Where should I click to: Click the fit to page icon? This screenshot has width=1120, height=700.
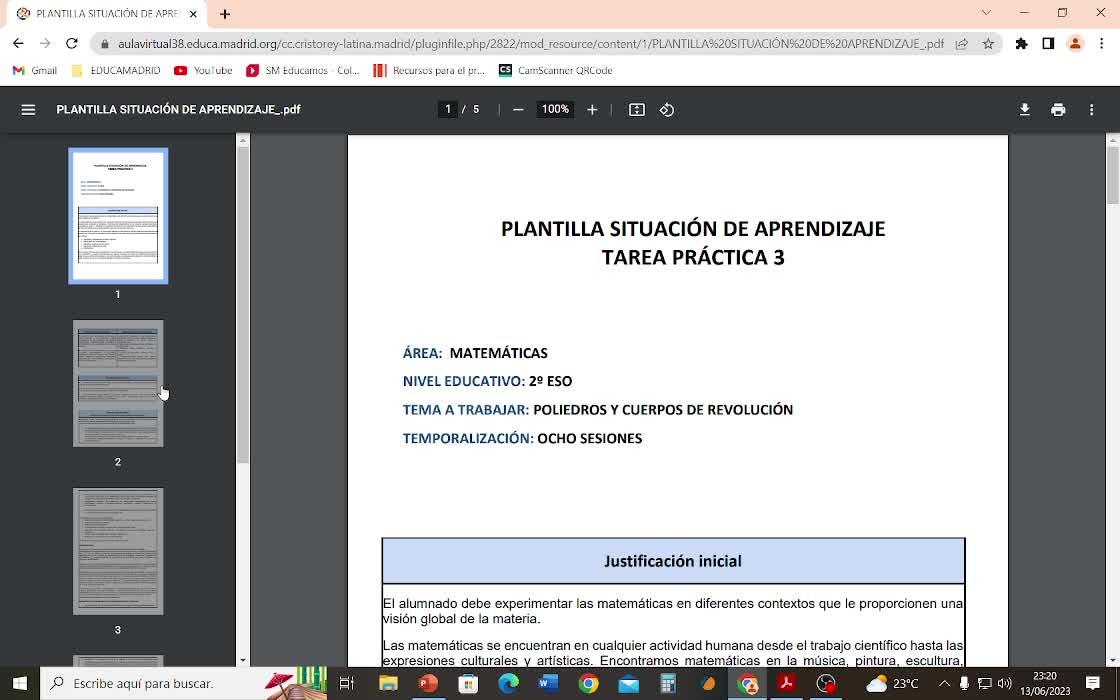pos(636,110)
